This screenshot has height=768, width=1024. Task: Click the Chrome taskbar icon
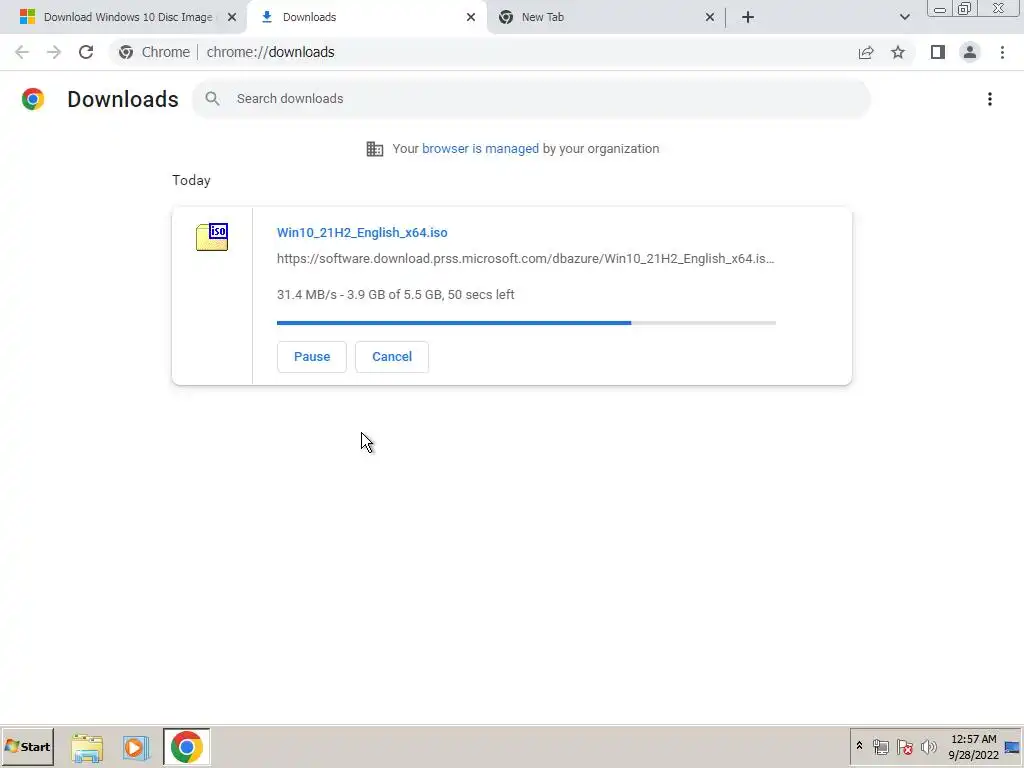(x=187, y=747)
